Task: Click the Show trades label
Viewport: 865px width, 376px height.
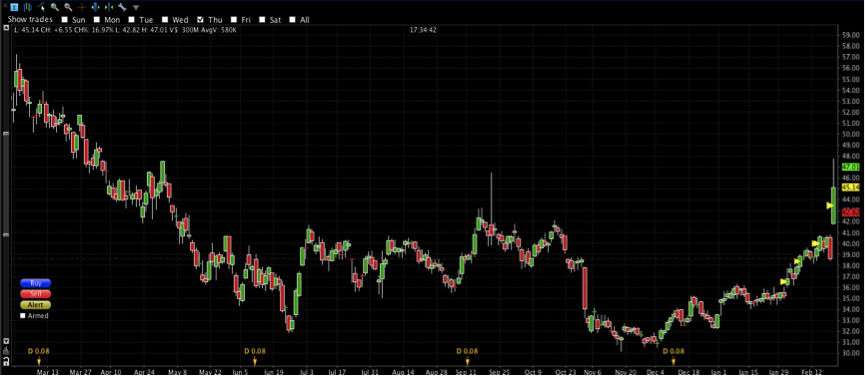Action: [x=30, y=20]
